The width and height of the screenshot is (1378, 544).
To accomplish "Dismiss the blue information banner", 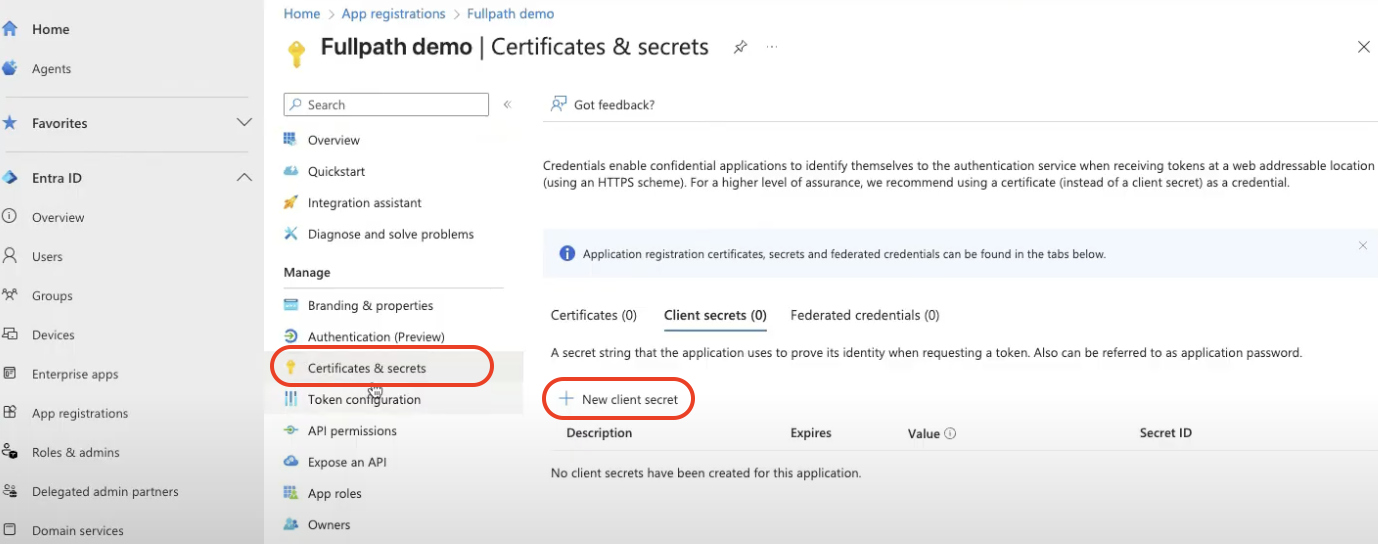I will coord(1362,245).
